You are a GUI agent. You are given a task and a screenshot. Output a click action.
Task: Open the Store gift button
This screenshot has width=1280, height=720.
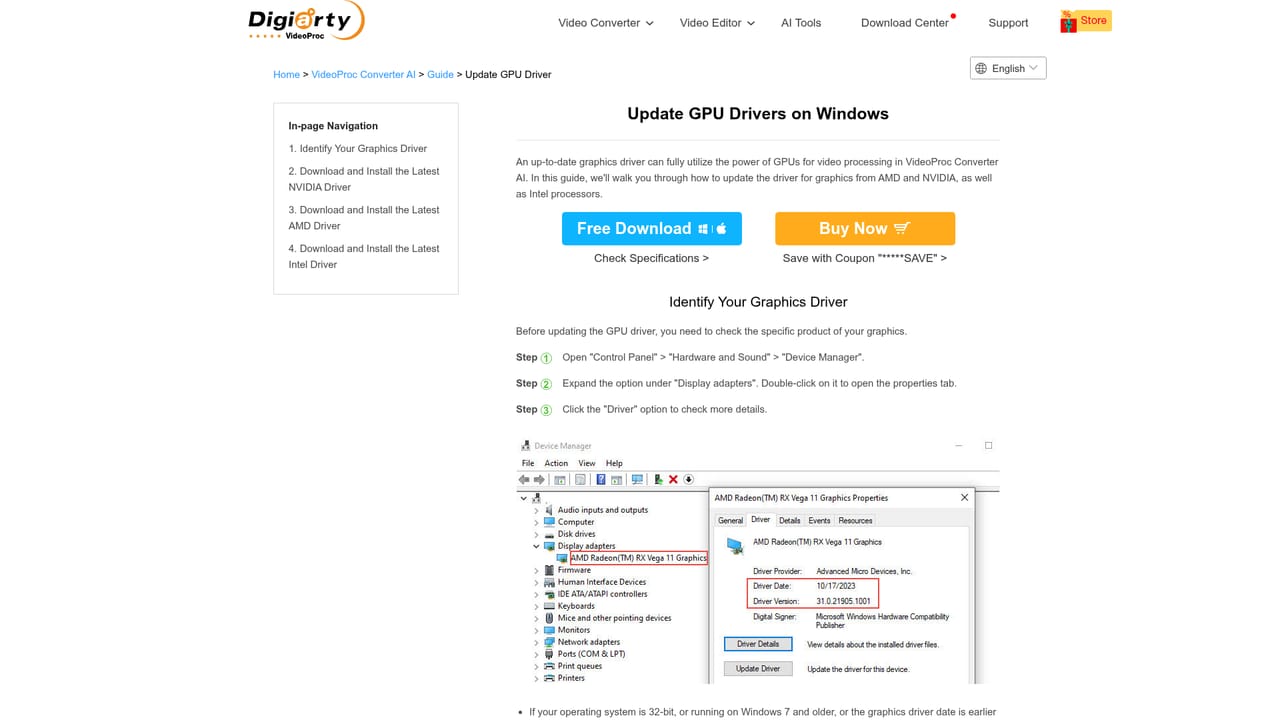pyautogui.click(x=1085, y=21)
